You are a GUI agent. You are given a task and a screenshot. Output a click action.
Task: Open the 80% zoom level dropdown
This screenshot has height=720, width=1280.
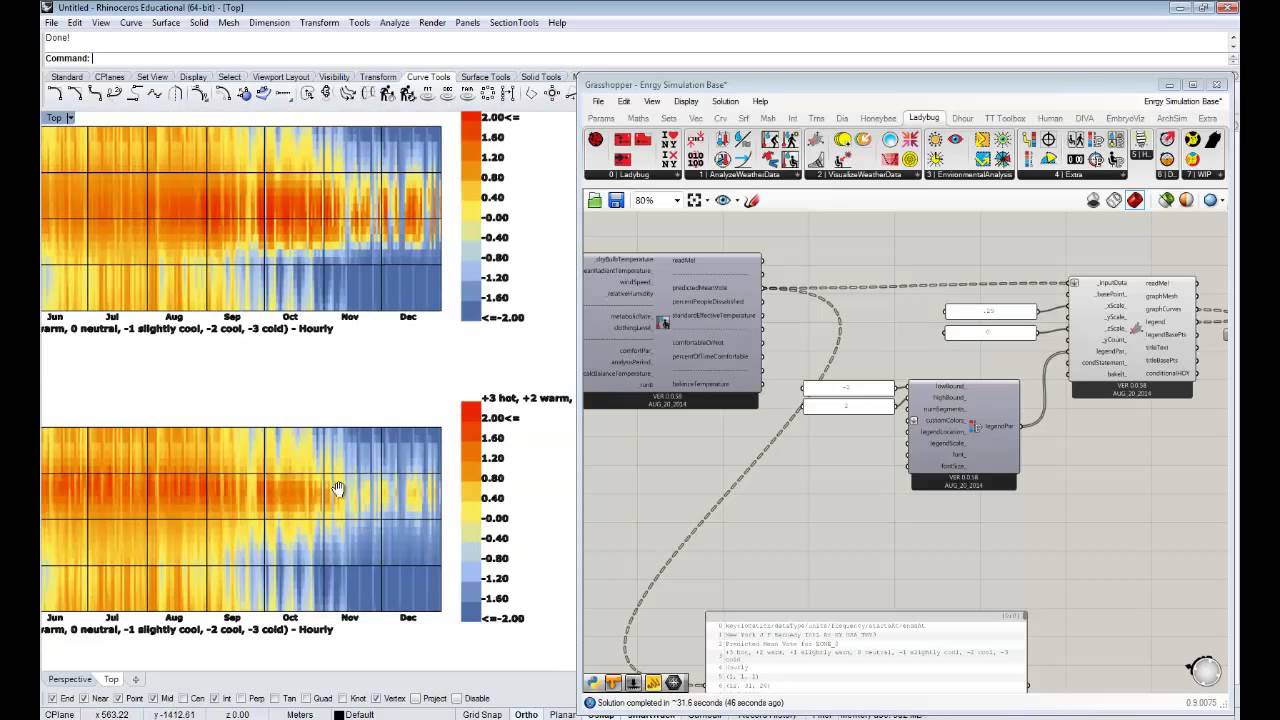[677, 200]
